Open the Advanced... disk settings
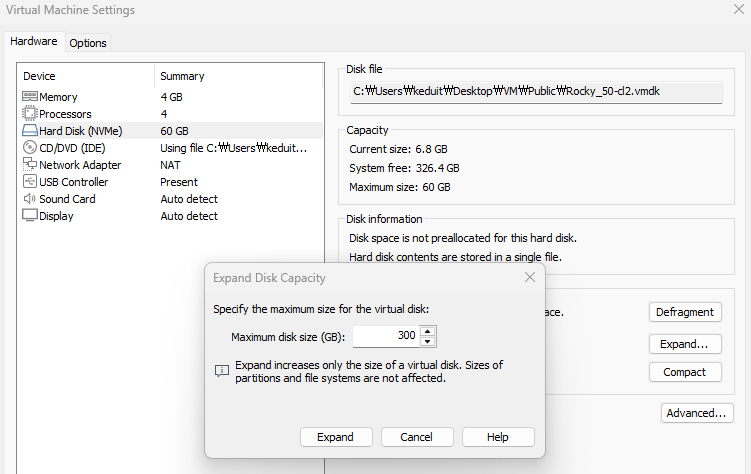Viewport: 751px width, 474px height. click(x=697, y=413)
